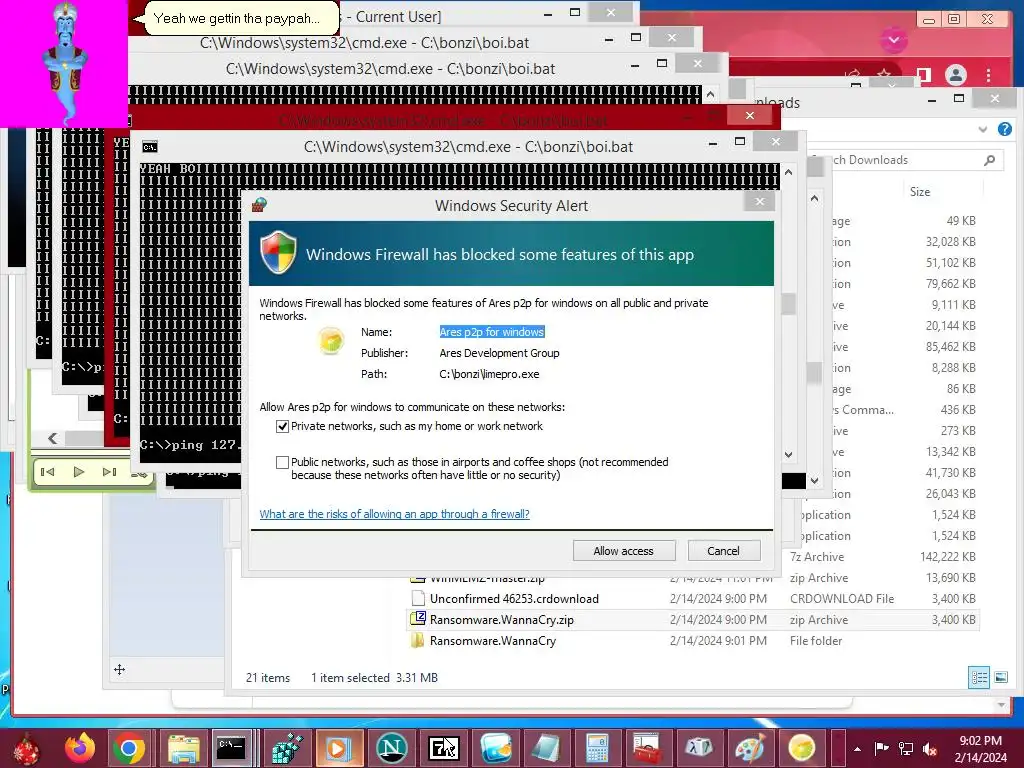Click the BonziBuddy genie character

(x=65, y=62)
